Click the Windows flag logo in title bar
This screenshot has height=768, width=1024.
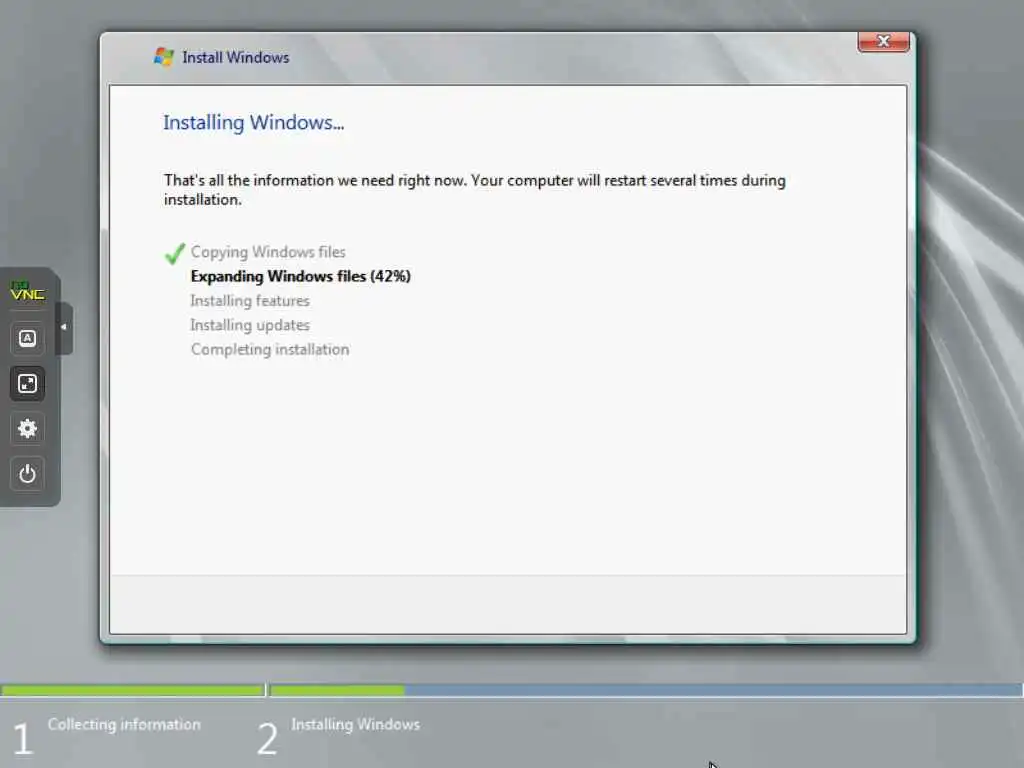[164, 57]
